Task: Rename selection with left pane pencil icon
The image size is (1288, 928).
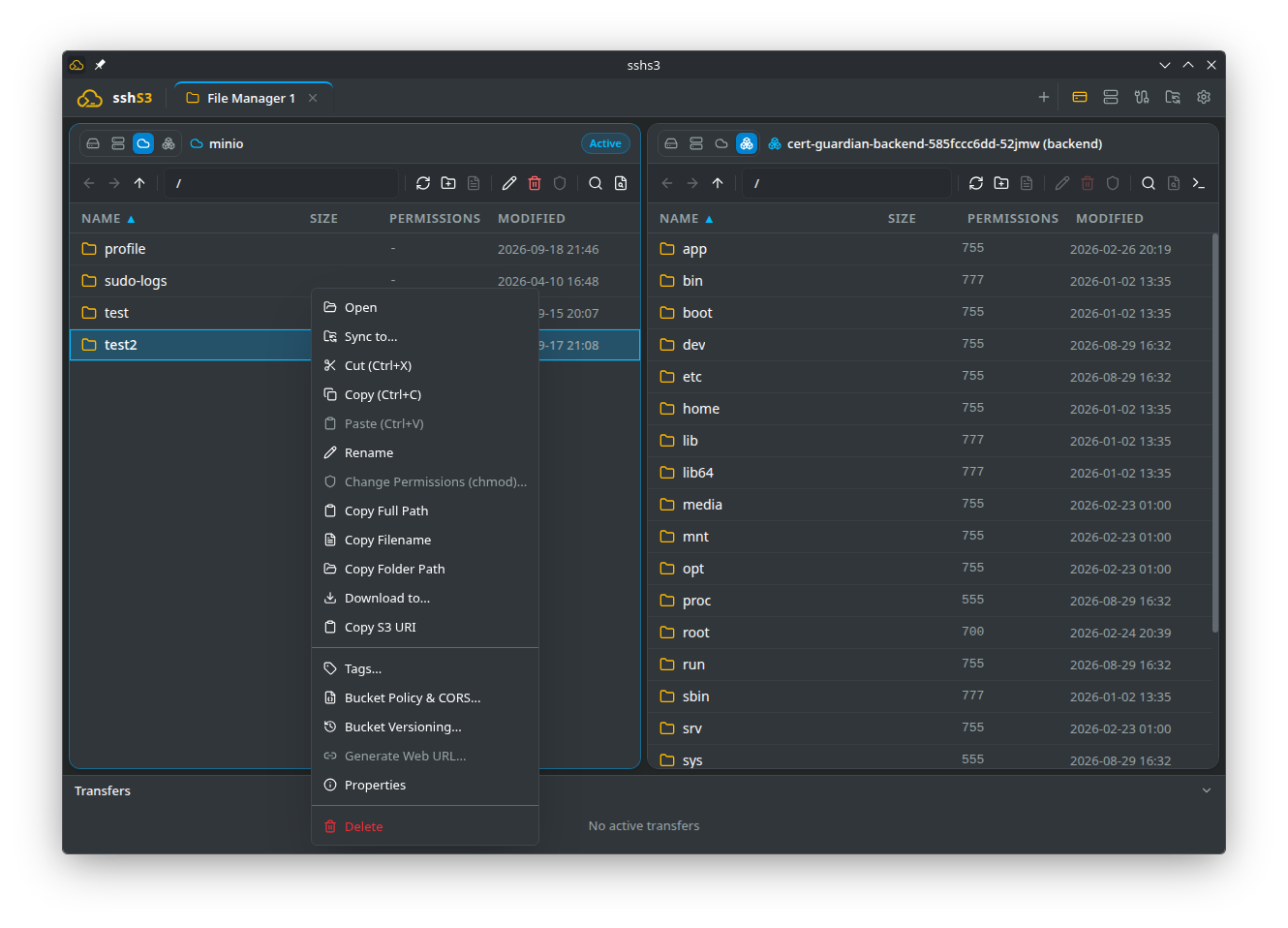Action: pyautogui.click(x=509, y=183)
